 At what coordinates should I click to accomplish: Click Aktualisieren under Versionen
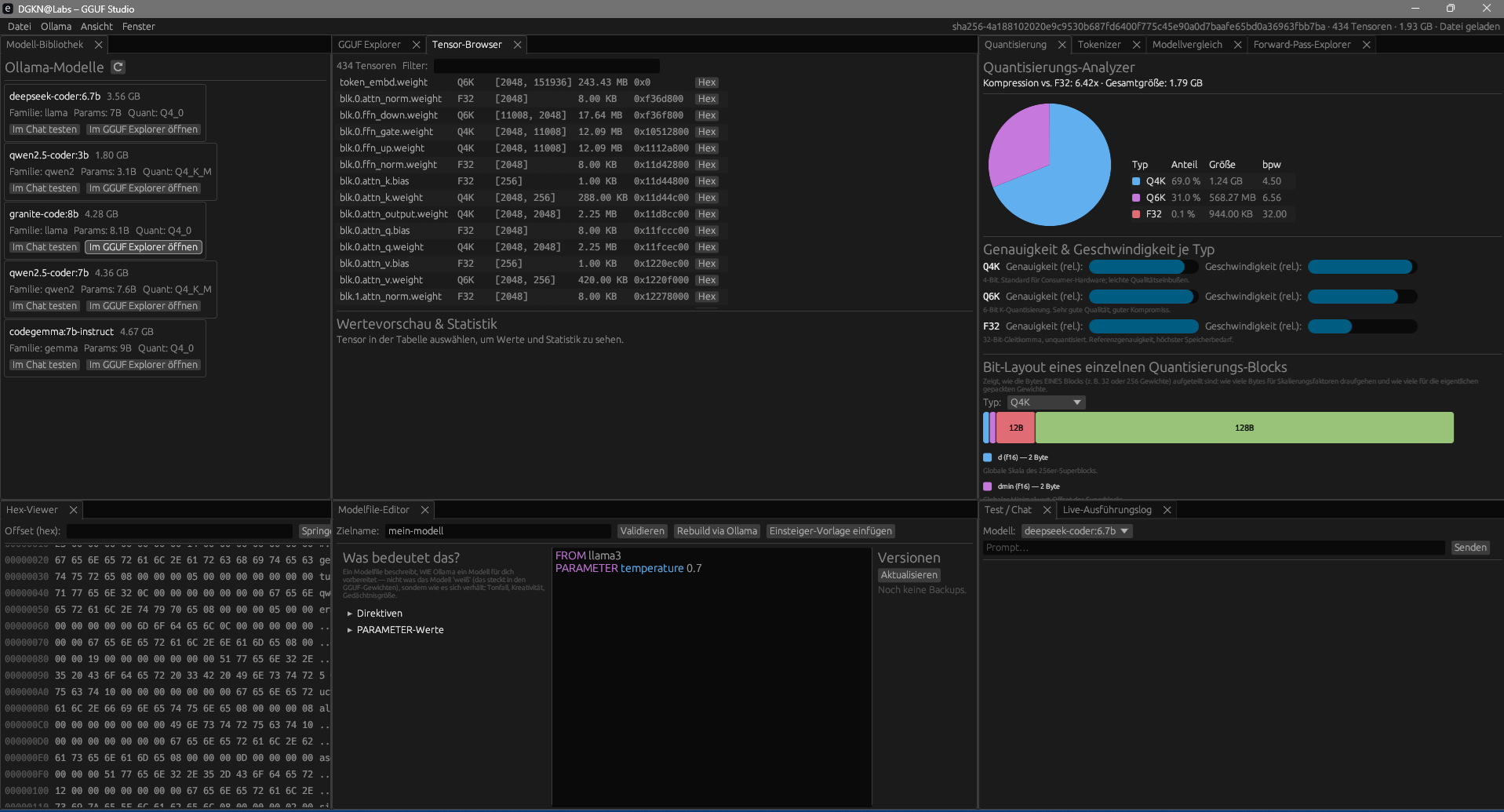pyautogui.click(x=909, y=575)
